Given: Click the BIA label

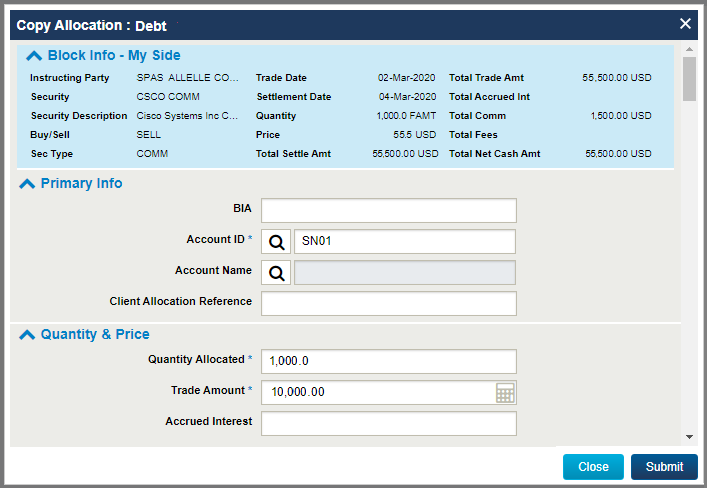Looking at the screenshot, I should tap(242, 209).
